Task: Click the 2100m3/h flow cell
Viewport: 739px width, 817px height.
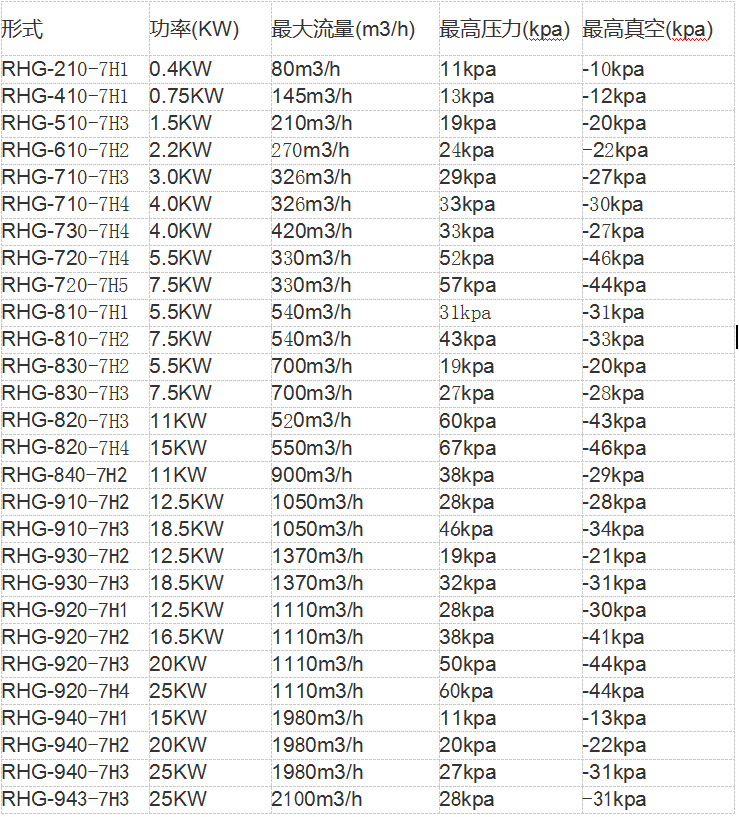Action: click(x=316, y=799)
